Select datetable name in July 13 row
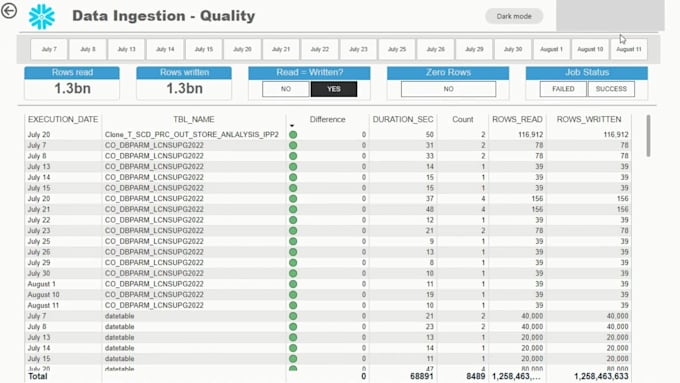This screenshot has height=383, width=680. coord(119,337)
